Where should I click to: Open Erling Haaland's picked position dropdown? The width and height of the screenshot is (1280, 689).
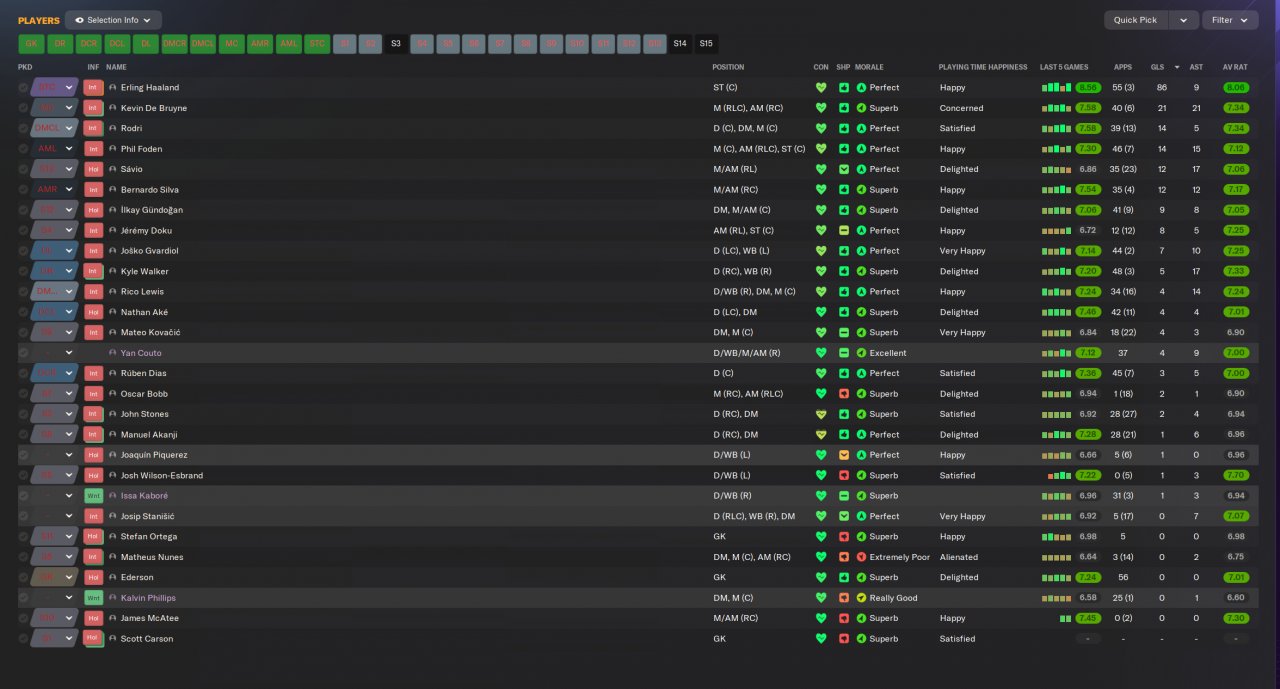point(54,88)
